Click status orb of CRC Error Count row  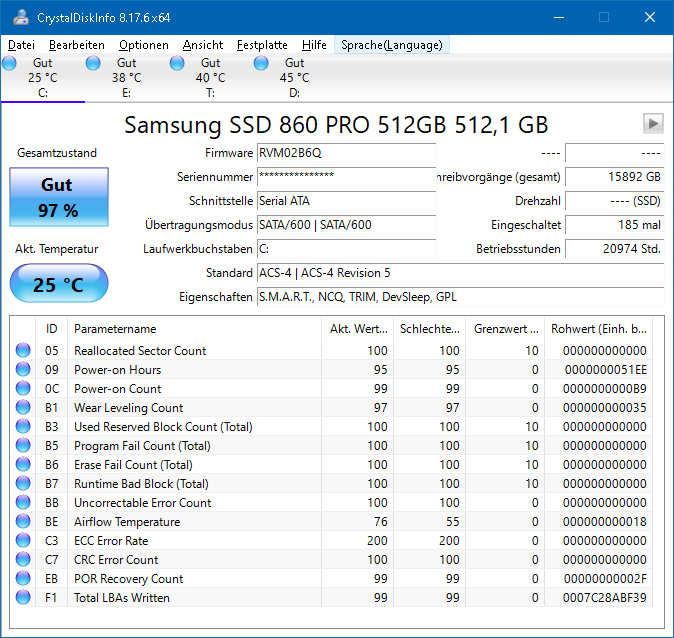click(23, 559)
